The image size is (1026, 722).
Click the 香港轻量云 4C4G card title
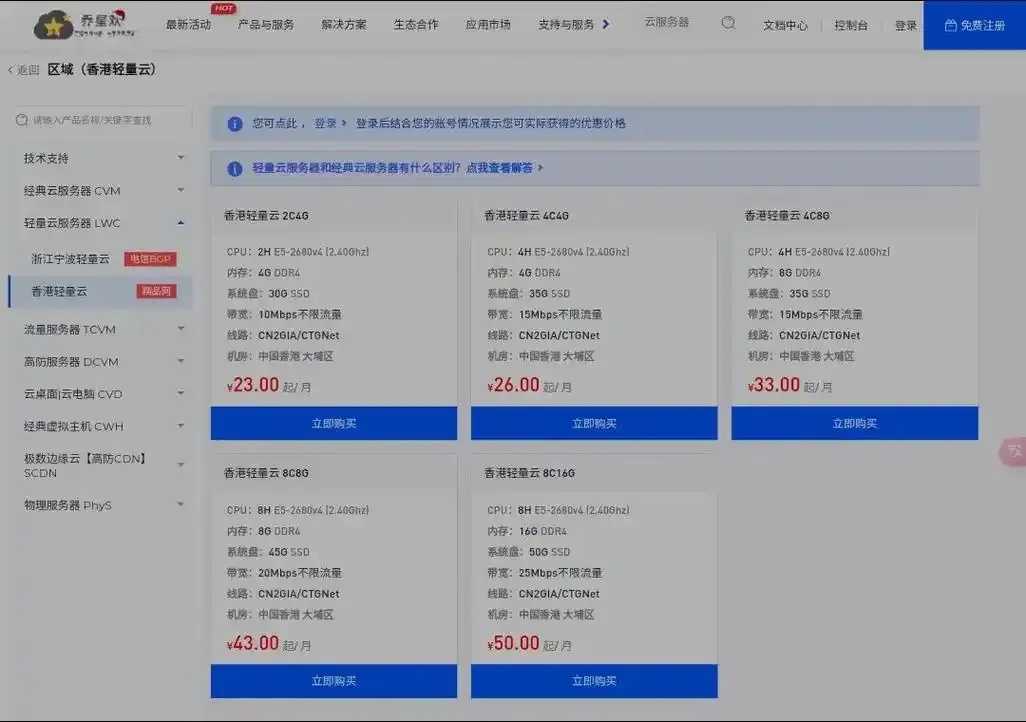click(527, 215)
